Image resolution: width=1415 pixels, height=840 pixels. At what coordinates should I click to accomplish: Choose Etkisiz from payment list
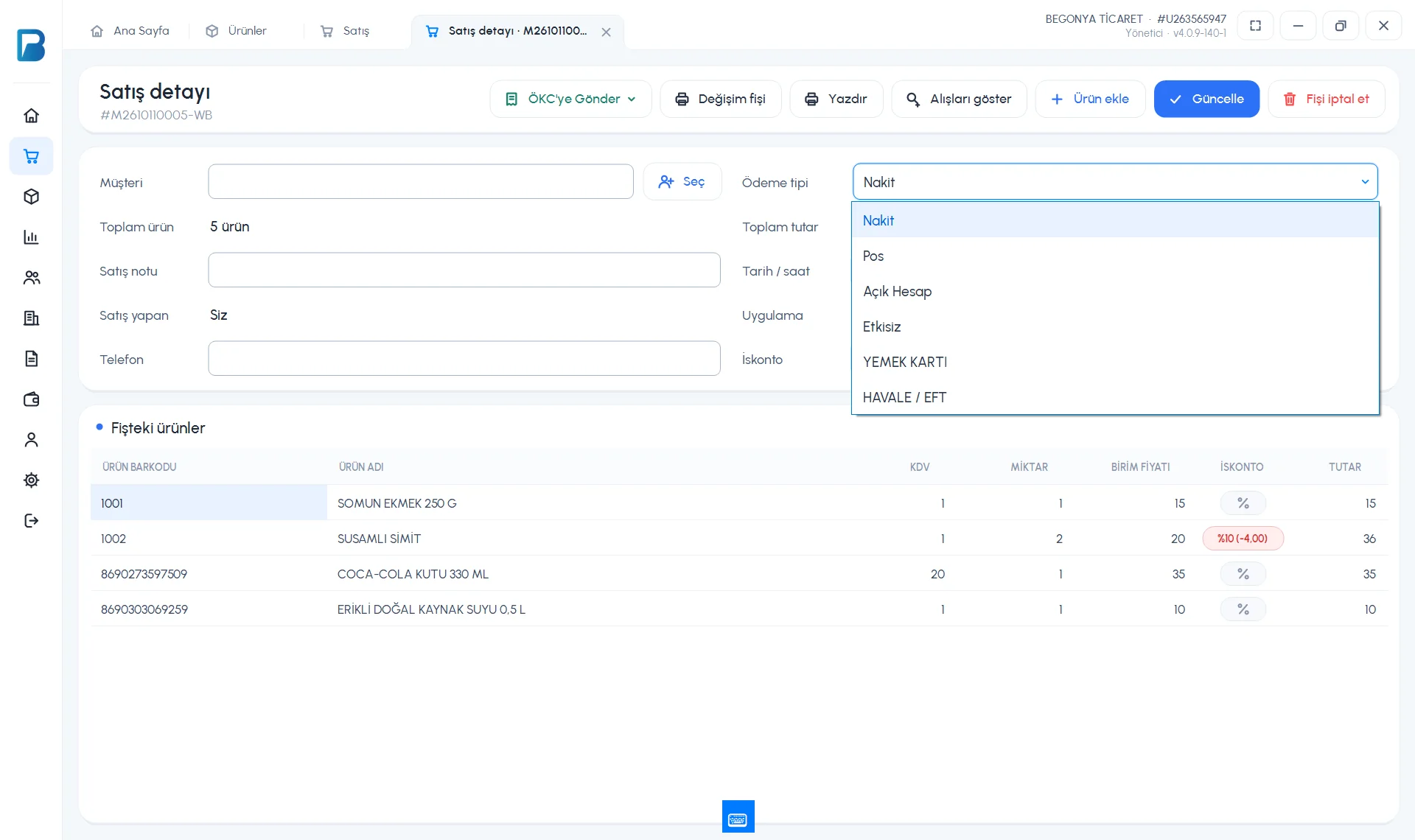pos(1115,326)
